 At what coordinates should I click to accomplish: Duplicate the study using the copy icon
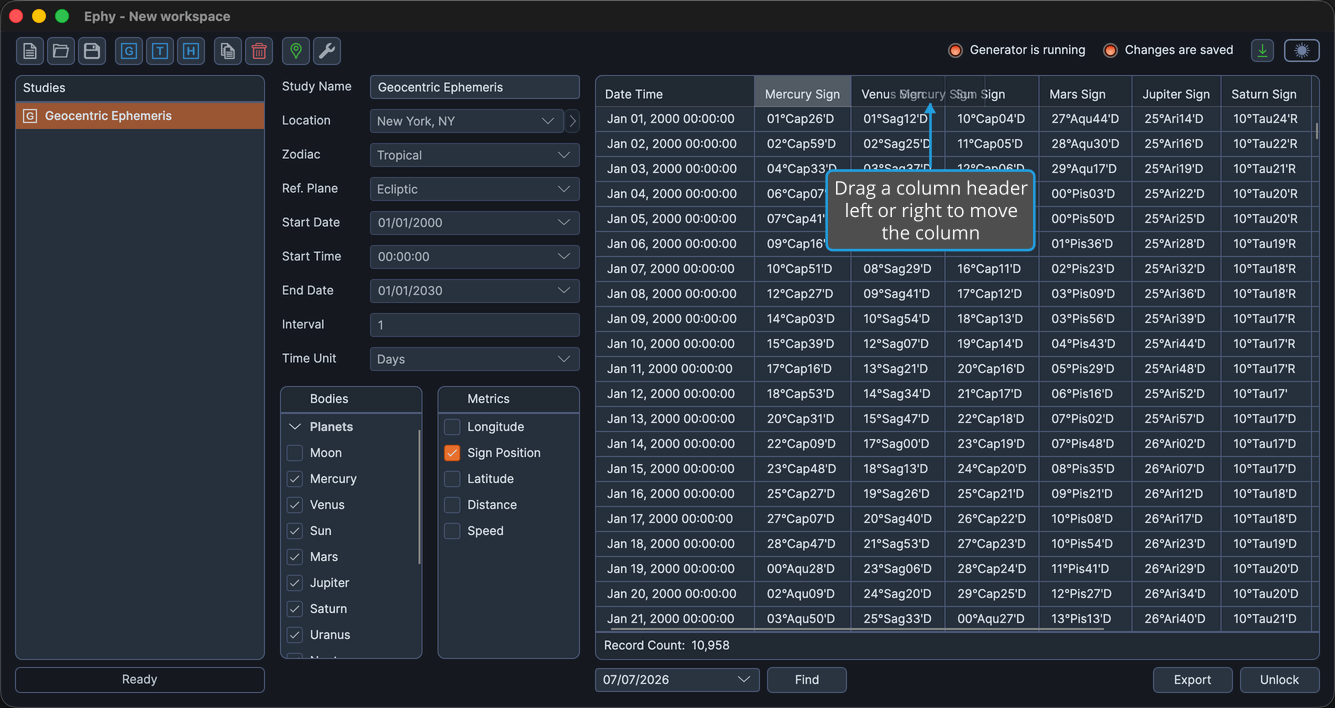(228, 51)
